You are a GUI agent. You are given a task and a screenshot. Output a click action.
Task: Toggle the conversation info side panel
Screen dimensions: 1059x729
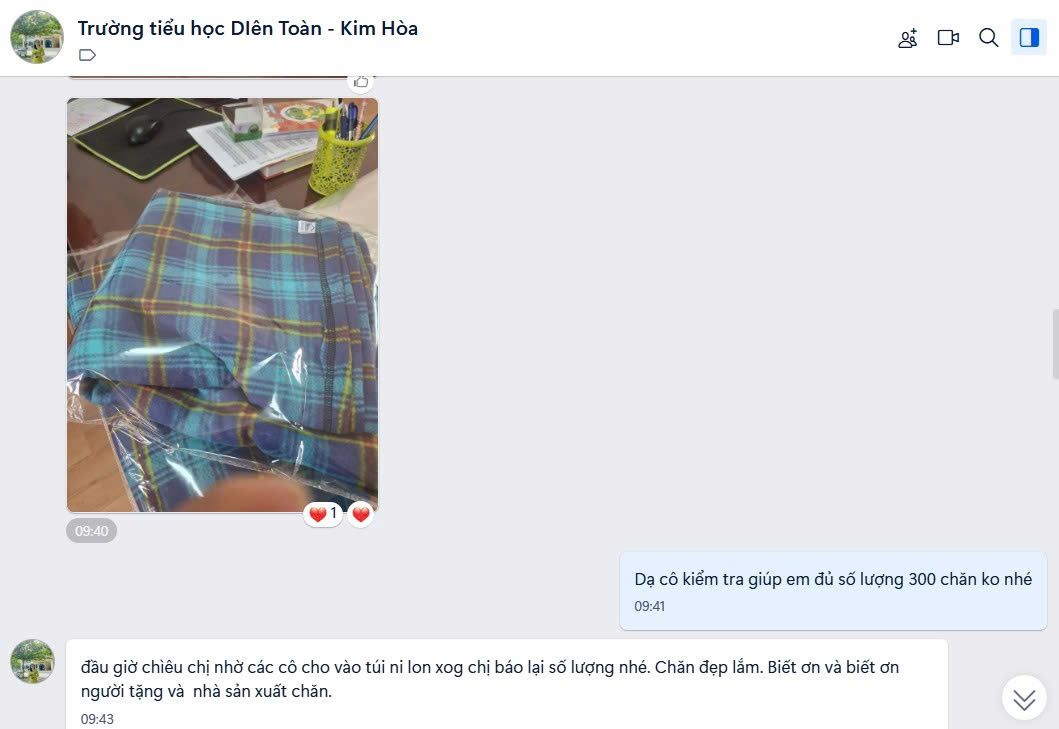coord(1029,38)
